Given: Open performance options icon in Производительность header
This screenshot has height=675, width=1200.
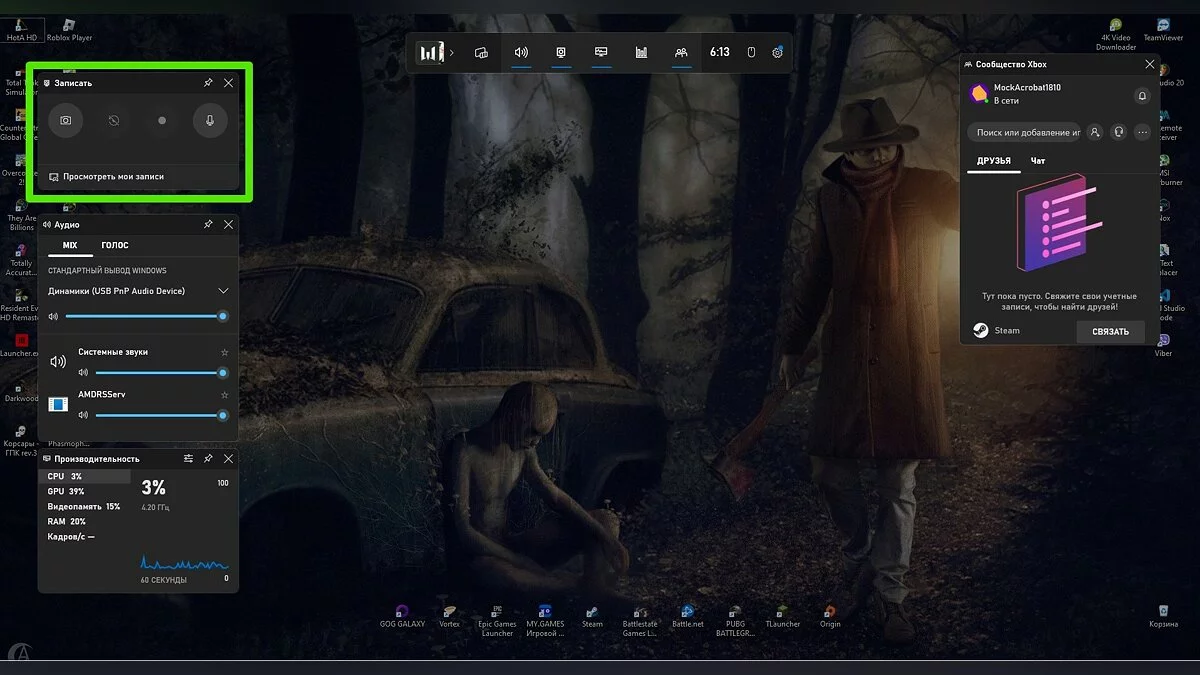Looking at the screenshot, I should point(188,458).
